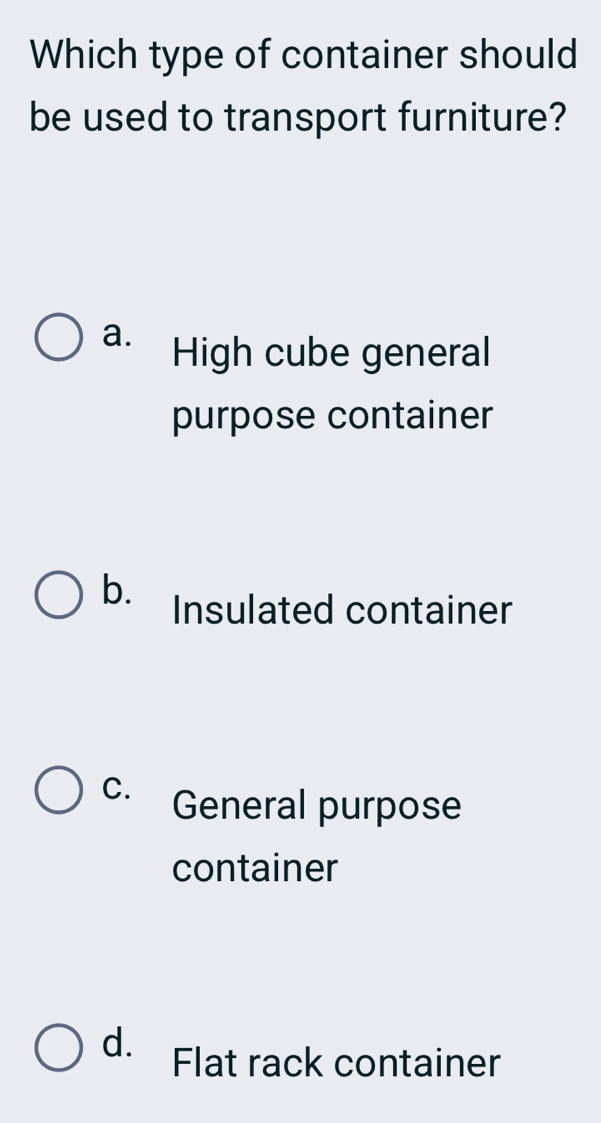Select the second answer choice circle
The image size is (601, 1123).
tap(58, 593)
